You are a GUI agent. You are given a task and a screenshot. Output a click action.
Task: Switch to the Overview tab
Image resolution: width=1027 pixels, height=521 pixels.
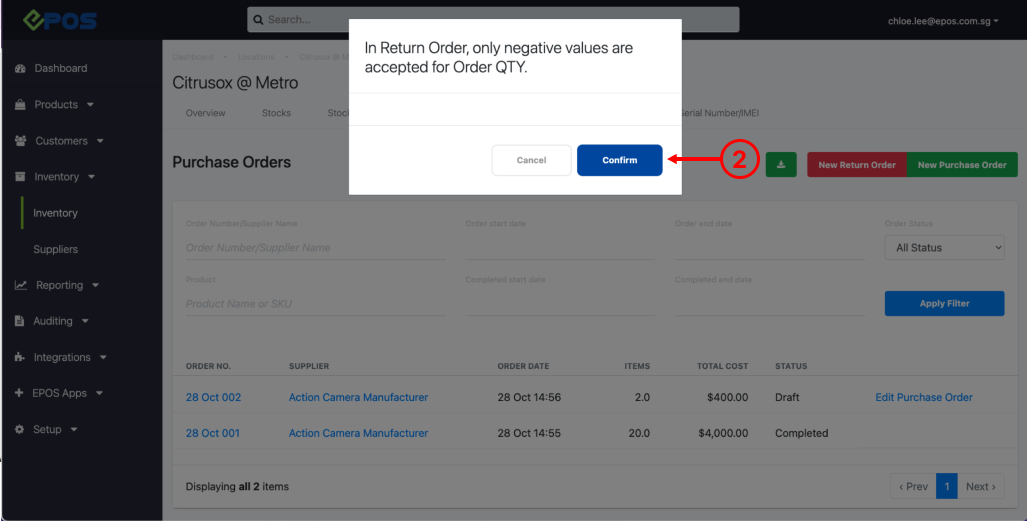[205, 113]
